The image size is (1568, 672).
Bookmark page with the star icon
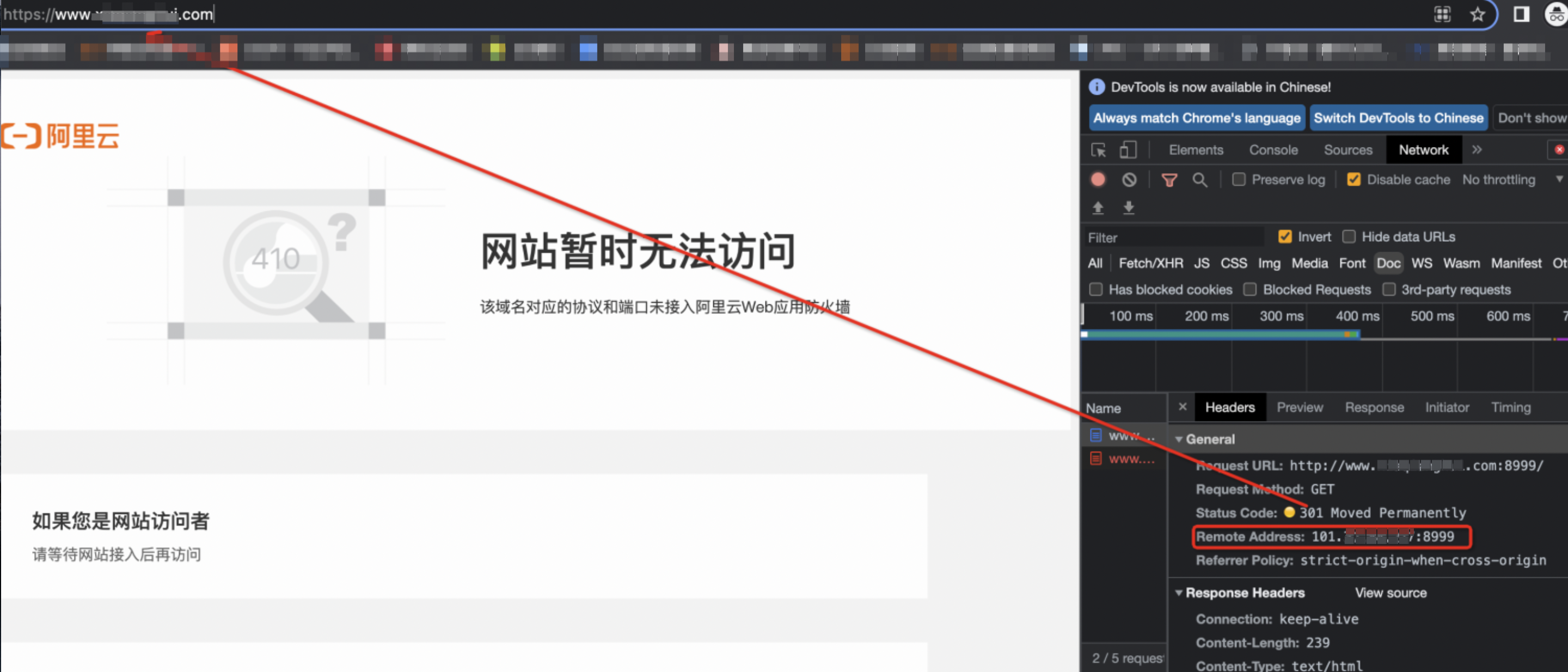1477,14
